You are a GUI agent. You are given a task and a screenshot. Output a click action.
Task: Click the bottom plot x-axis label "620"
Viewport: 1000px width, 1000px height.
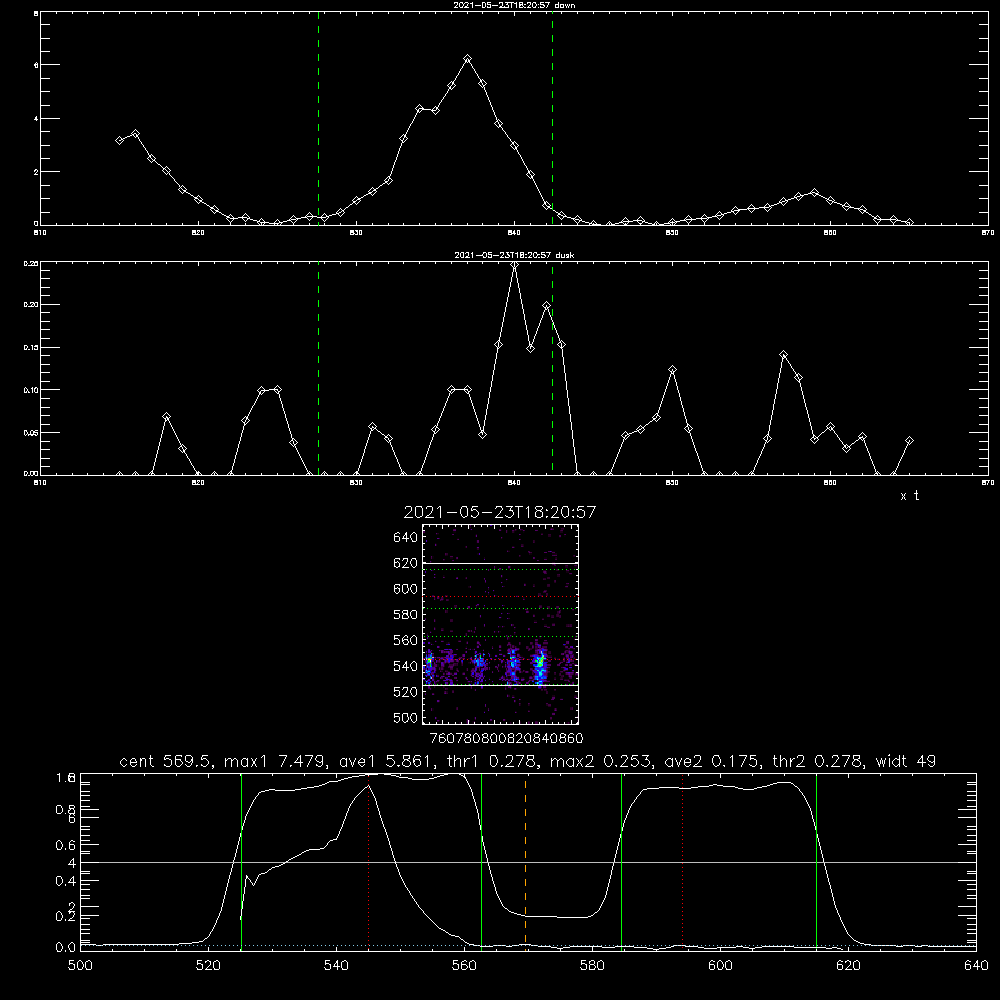[848, 966]
